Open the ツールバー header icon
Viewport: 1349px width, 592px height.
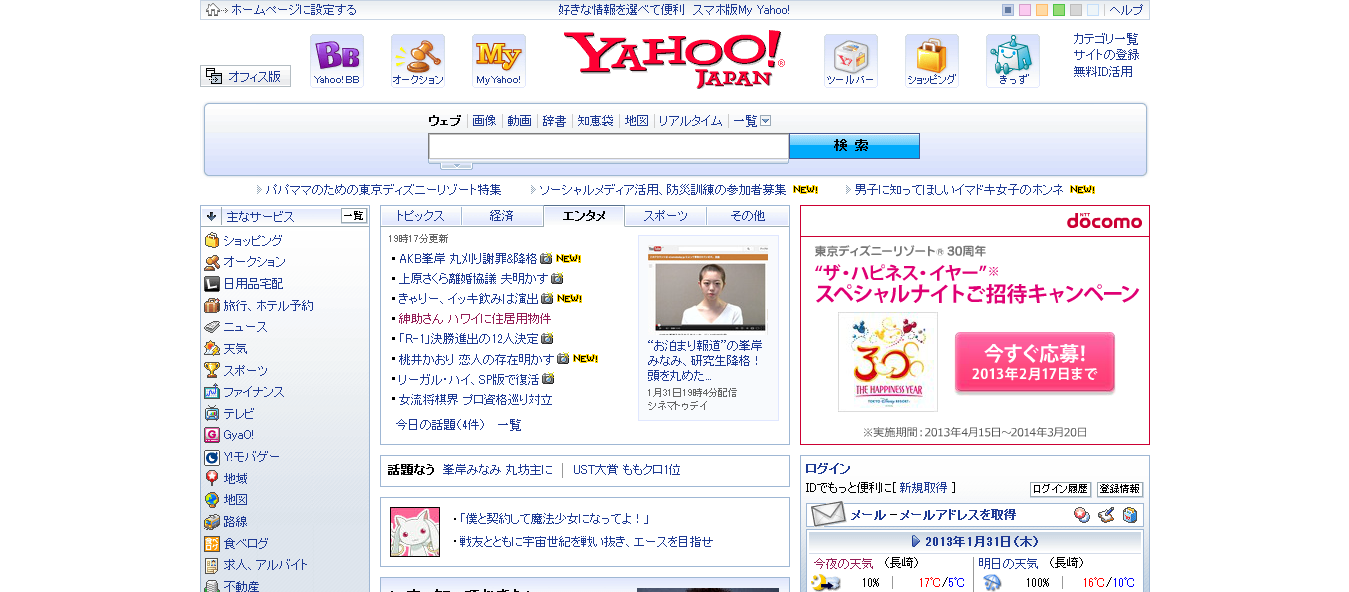coord(851,61)
